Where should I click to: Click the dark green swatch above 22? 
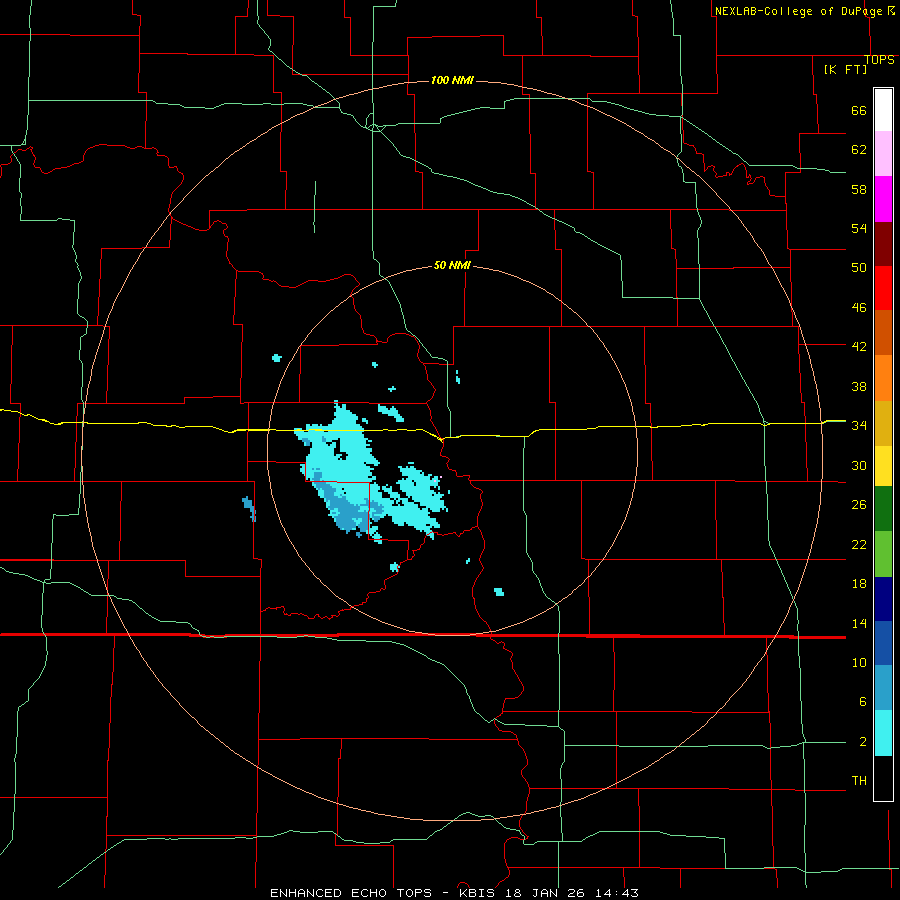click(x=883, y=509)
